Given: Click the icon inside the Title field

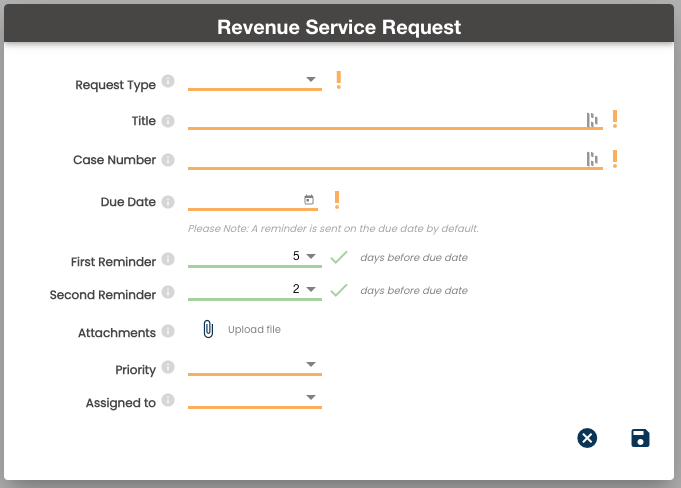Looking at the screenshot, I should coord(592,120).
